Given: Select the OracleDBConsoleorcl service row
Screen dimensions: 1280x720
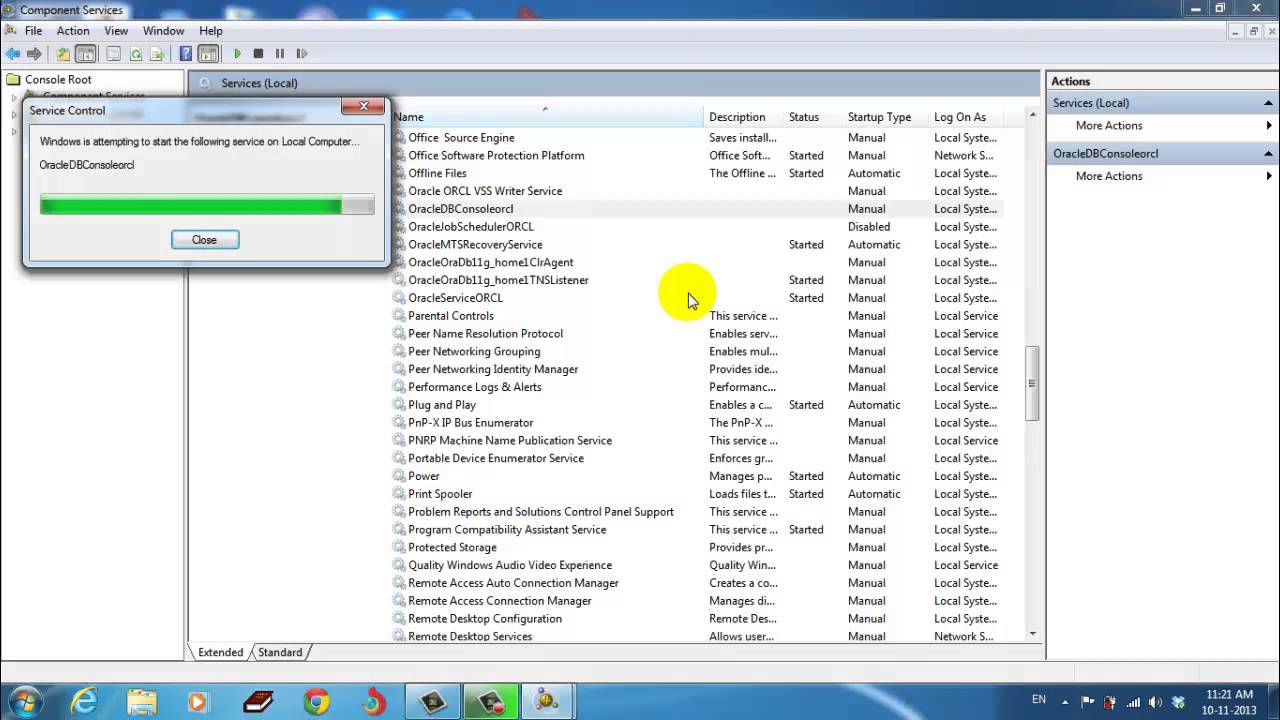Looking at the screenshot, I should click(697, 209).
